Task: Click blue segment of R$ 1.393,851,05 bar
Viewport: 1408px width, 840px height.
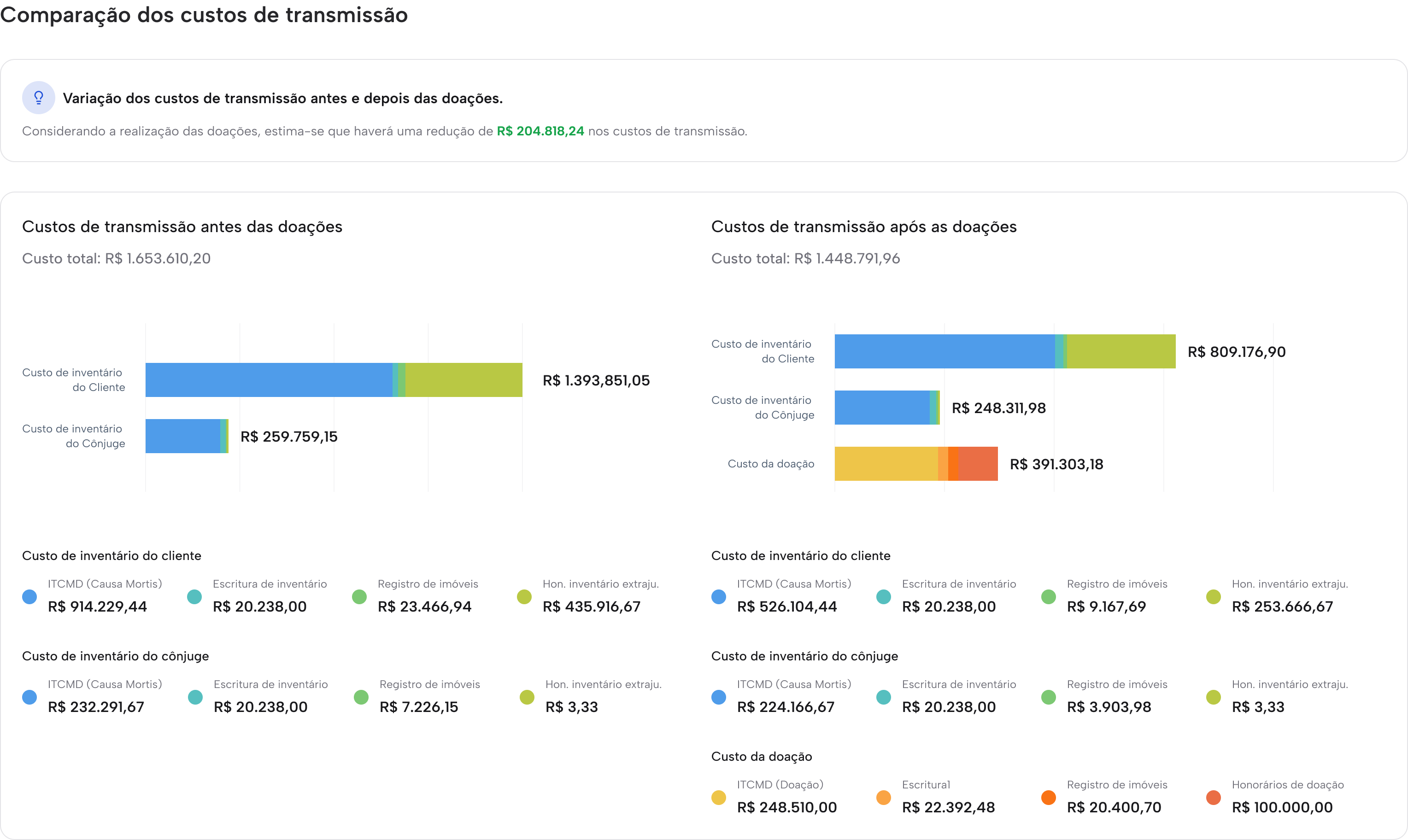Action: click(x=269, y=380)
